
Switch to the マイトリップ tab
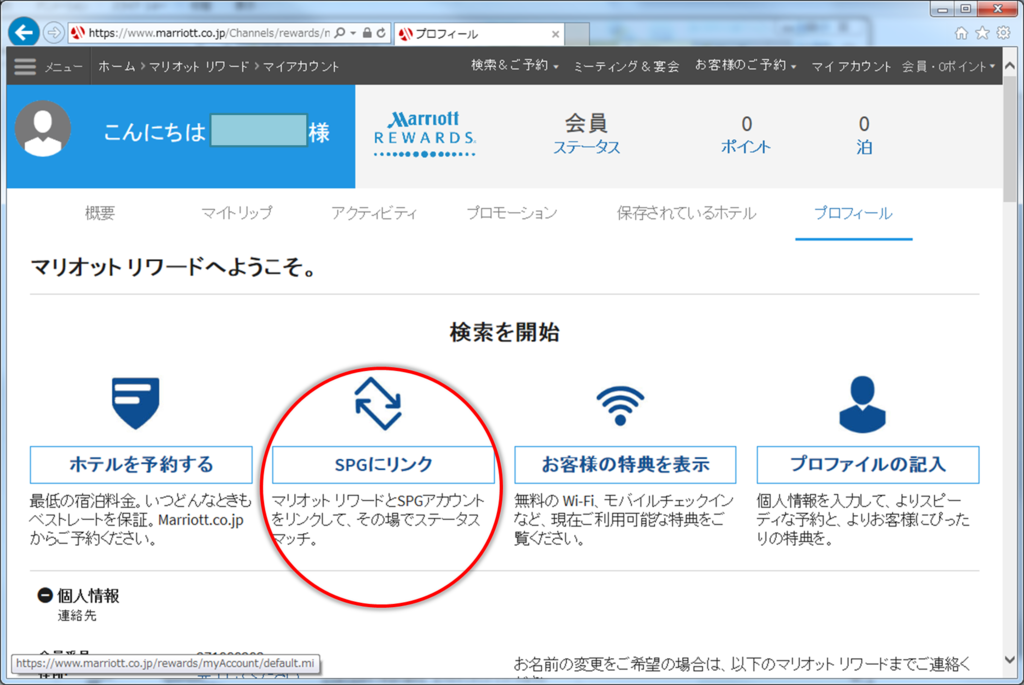[237, 213]
